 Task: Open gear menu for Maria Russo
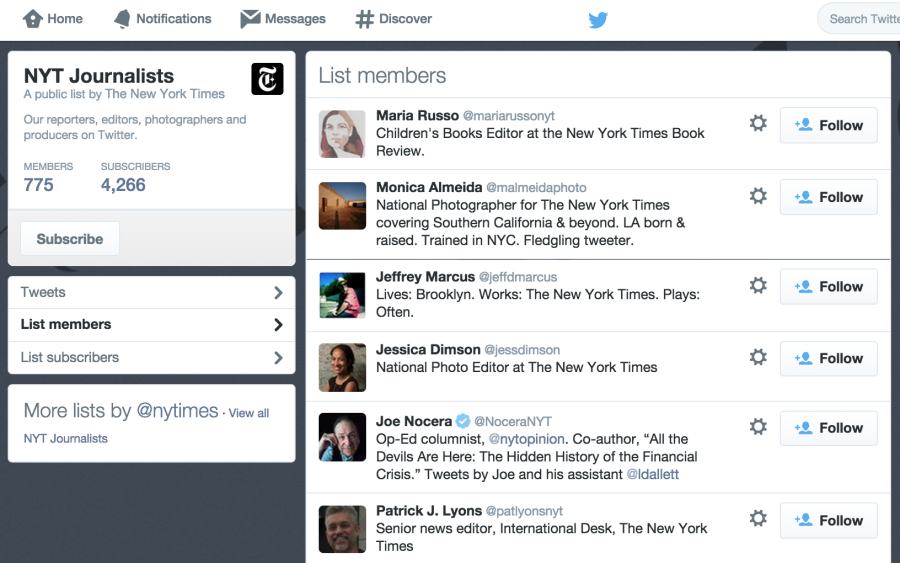pyautogui.click(x=758, y=123)
